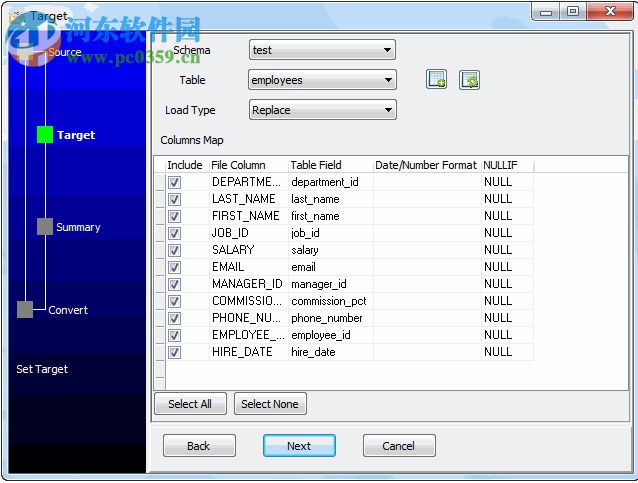Image resolution: width=638 pixels, height=483 pixels.
Task: Click the File Column header
Action: pos(249,165)
